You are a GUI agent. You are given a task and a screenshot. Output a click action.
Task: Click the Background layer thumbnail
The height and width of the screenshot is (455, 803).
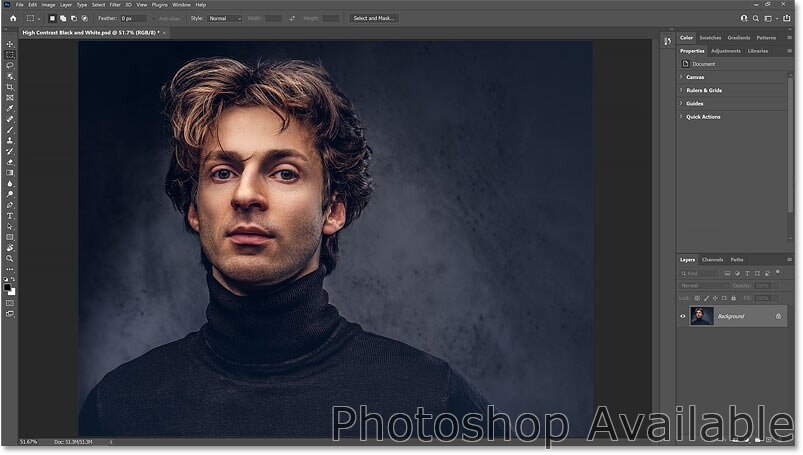702,316
